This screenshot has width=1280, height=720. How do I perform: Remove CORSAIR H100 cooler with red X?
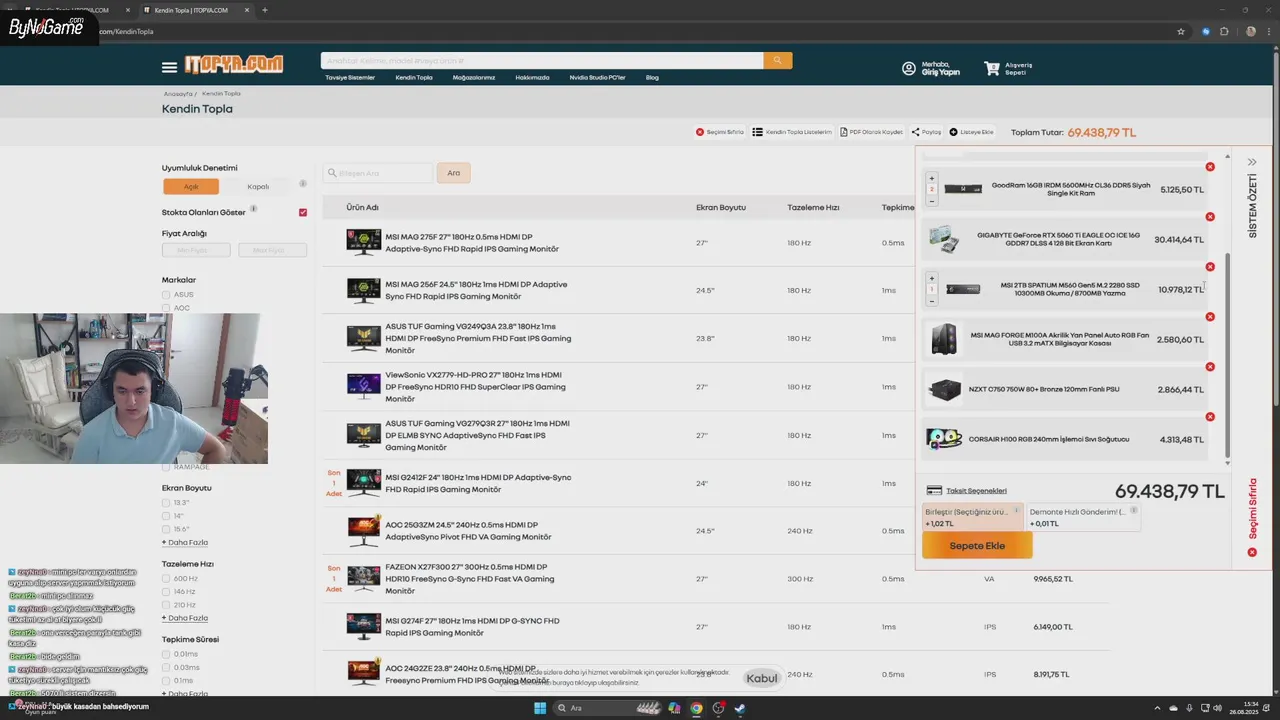(x=1210, y=417)
